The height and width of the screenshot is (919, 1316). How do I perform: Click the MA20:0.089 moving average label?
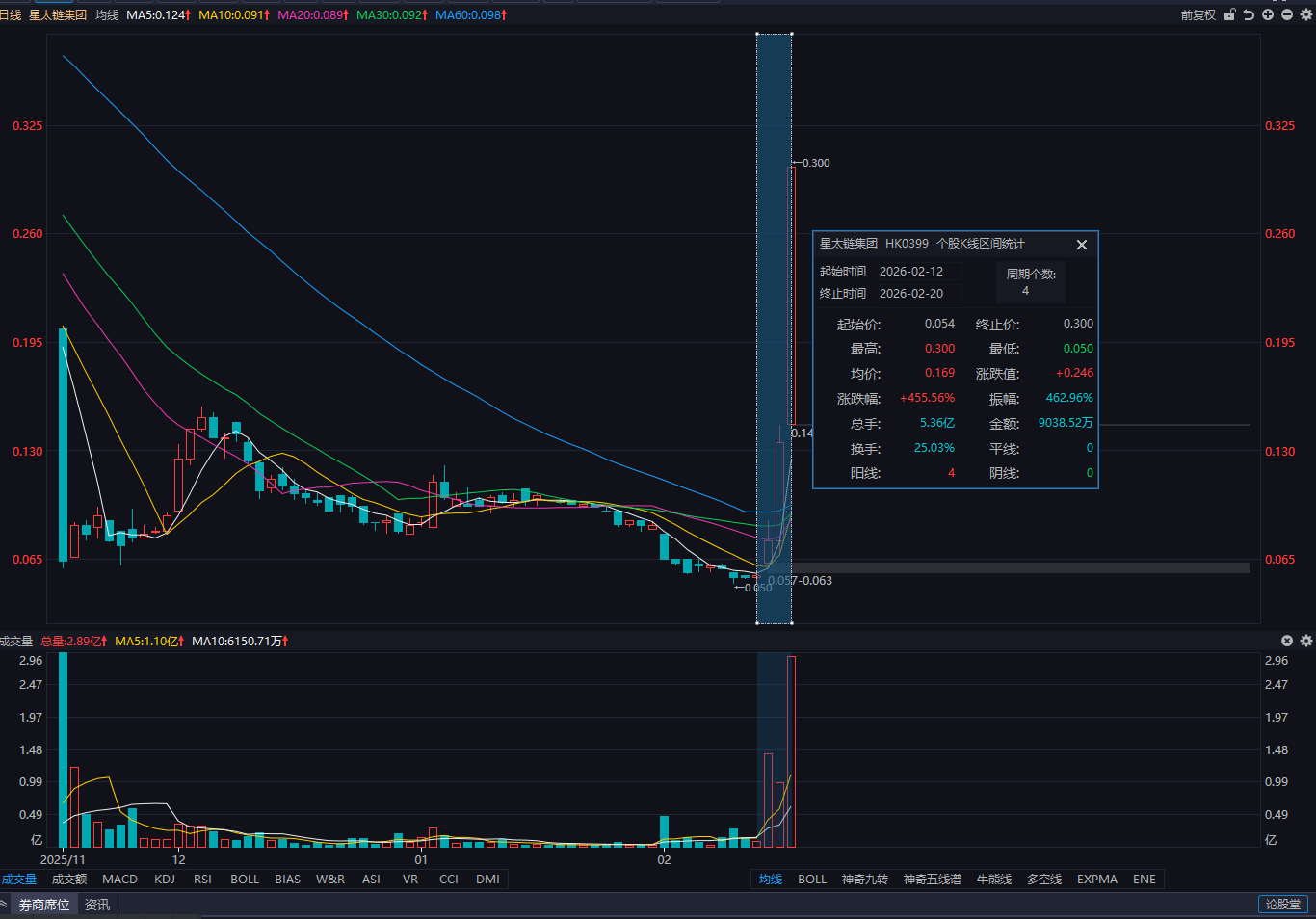click(x=313, y=15)
